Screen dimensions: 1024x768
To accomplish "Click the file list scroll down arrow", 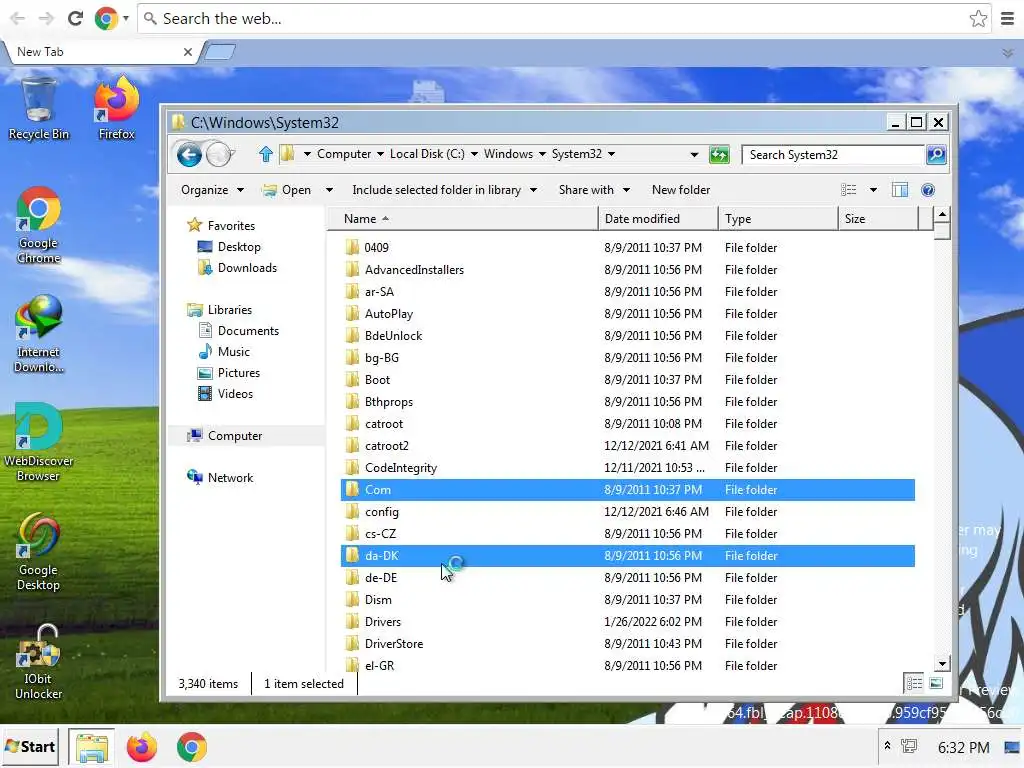I will (942, 664).
